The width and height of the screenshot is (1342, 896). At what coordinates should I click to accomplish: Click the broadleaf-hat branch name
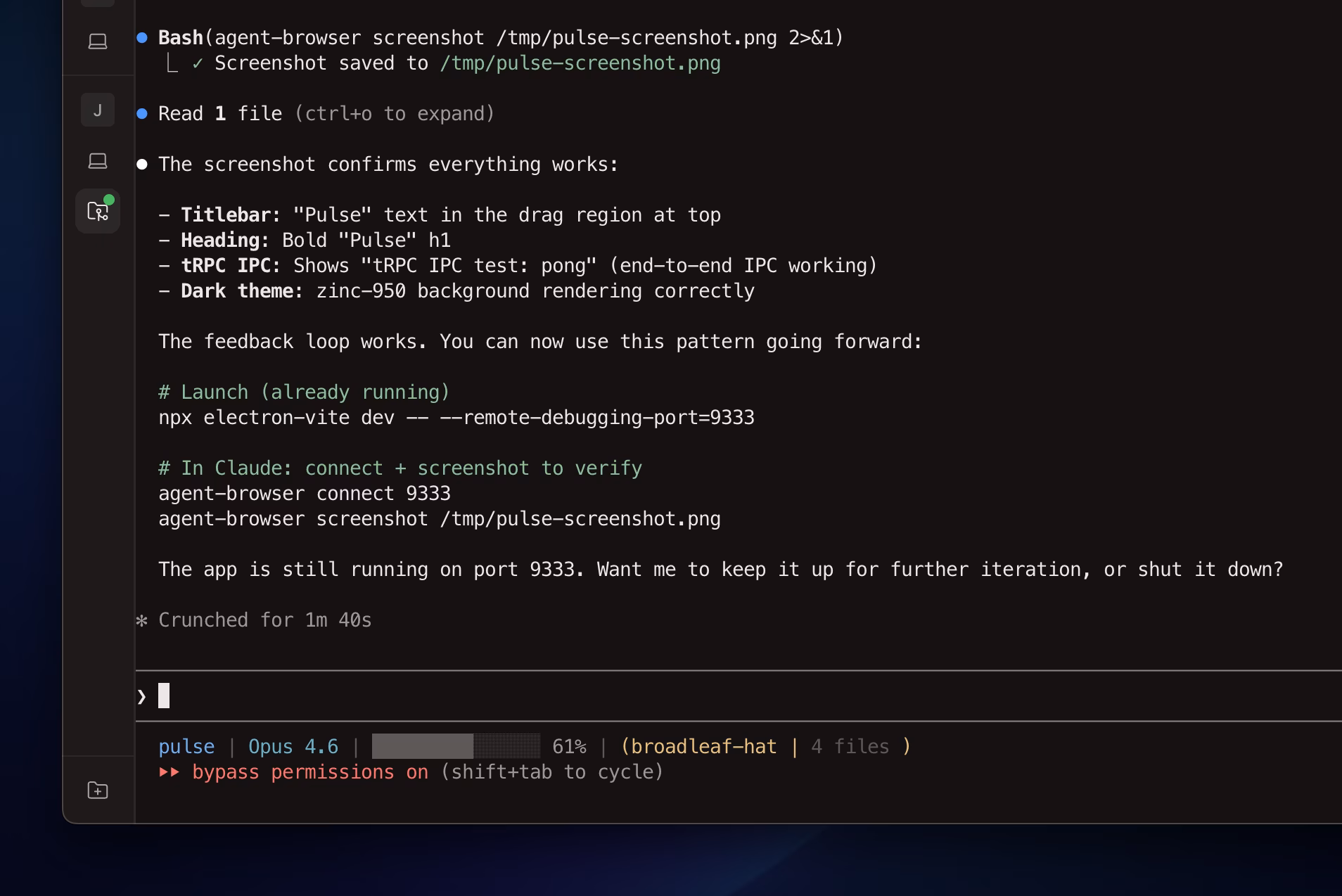[703, 747]
